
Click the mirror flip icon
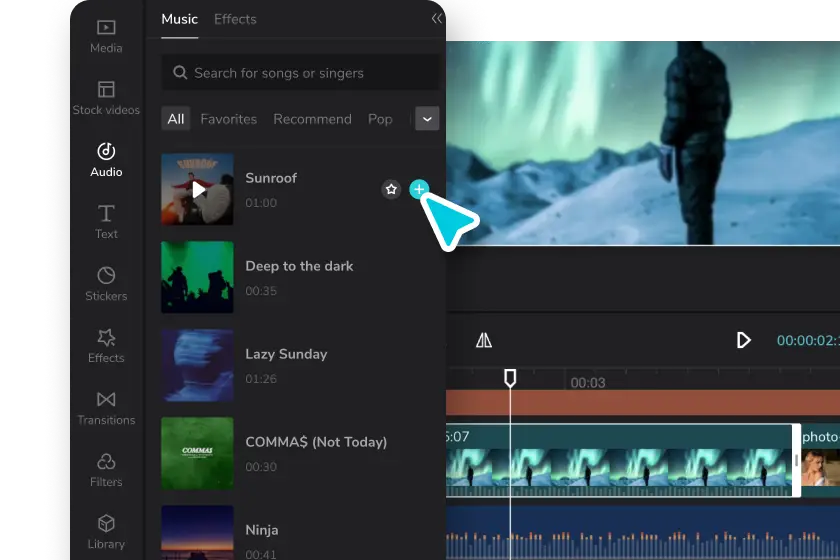click(x=484, y=340)
